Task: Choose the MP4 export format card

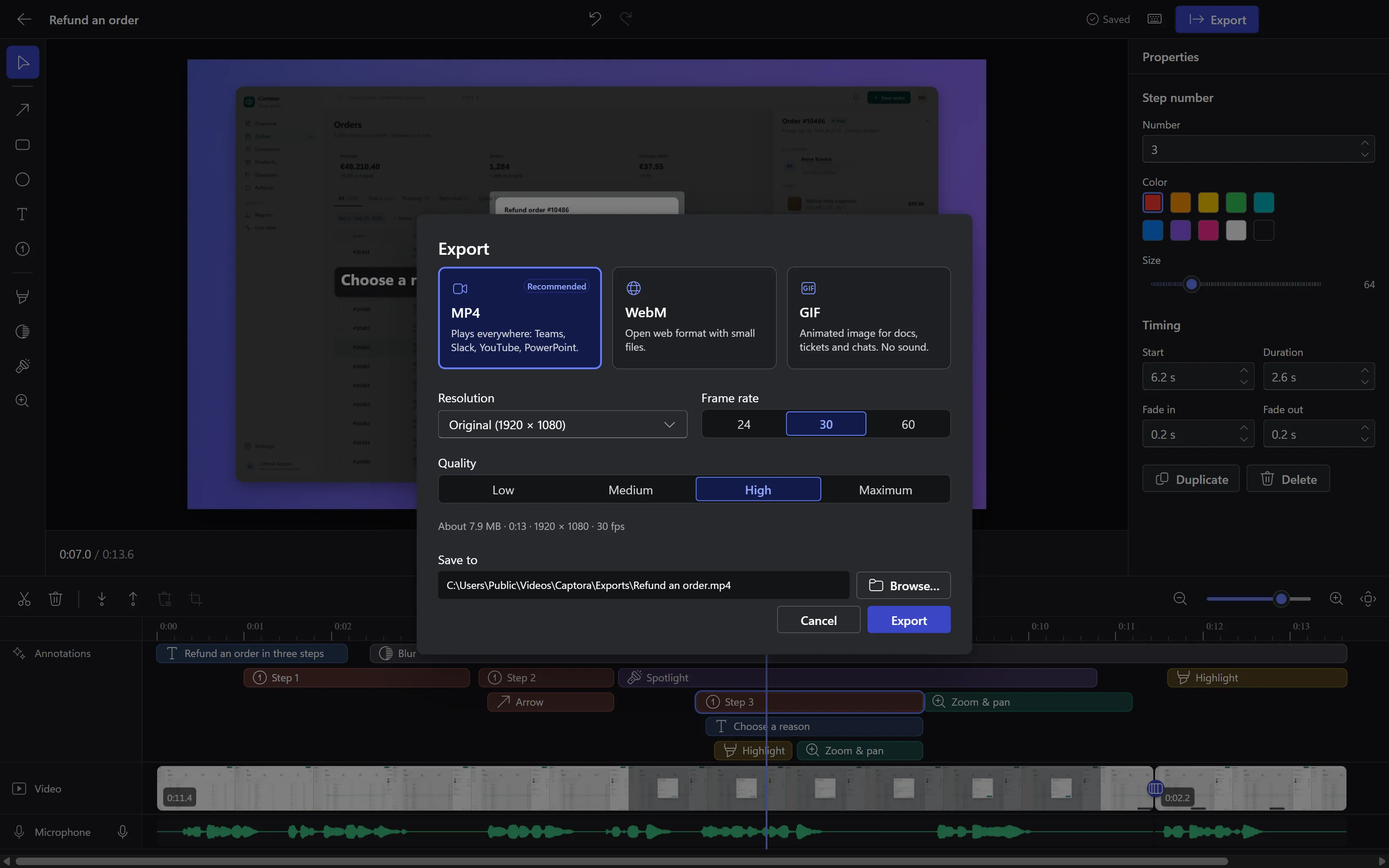Action: (520, 317)
